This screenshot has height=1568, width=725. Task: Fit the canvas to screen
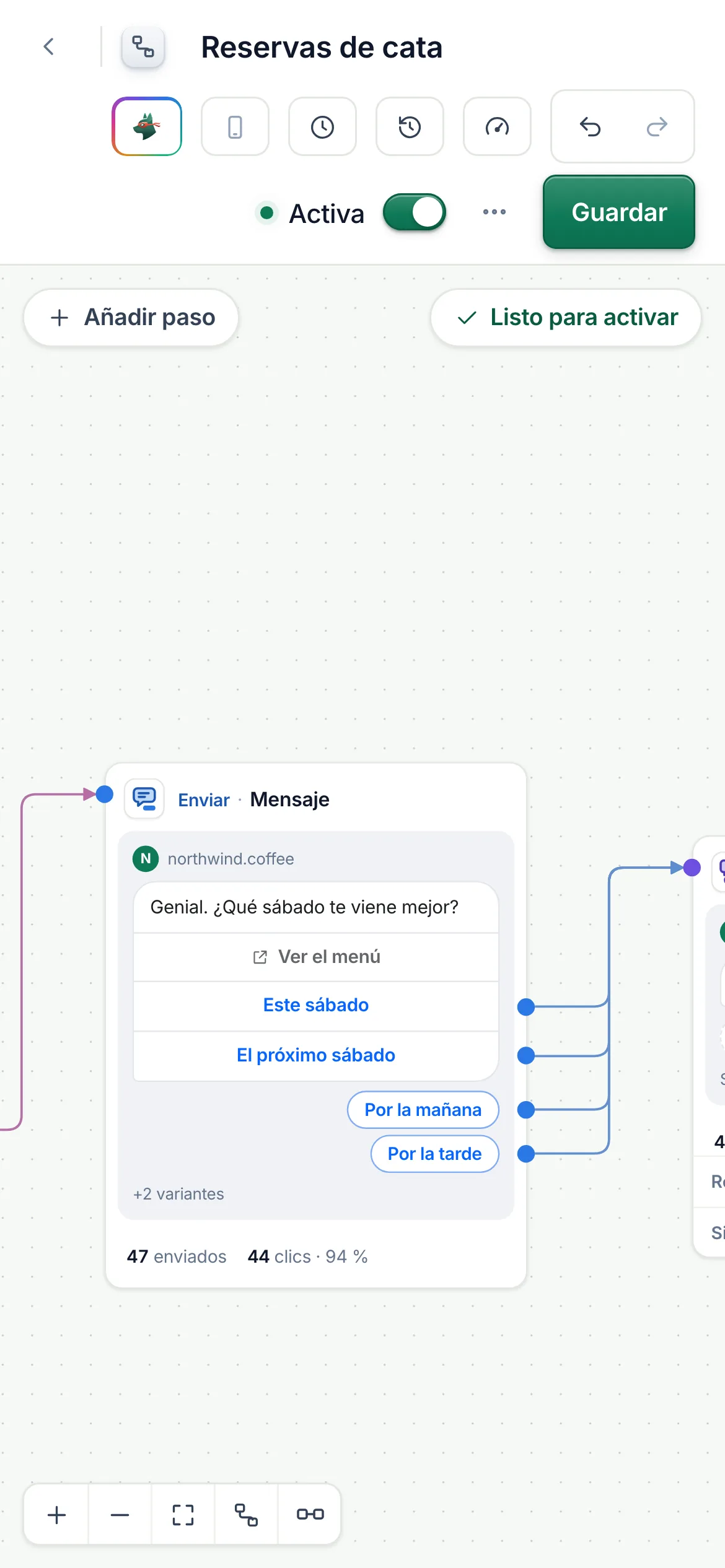pyautogui.click(x=183, y=1515)
